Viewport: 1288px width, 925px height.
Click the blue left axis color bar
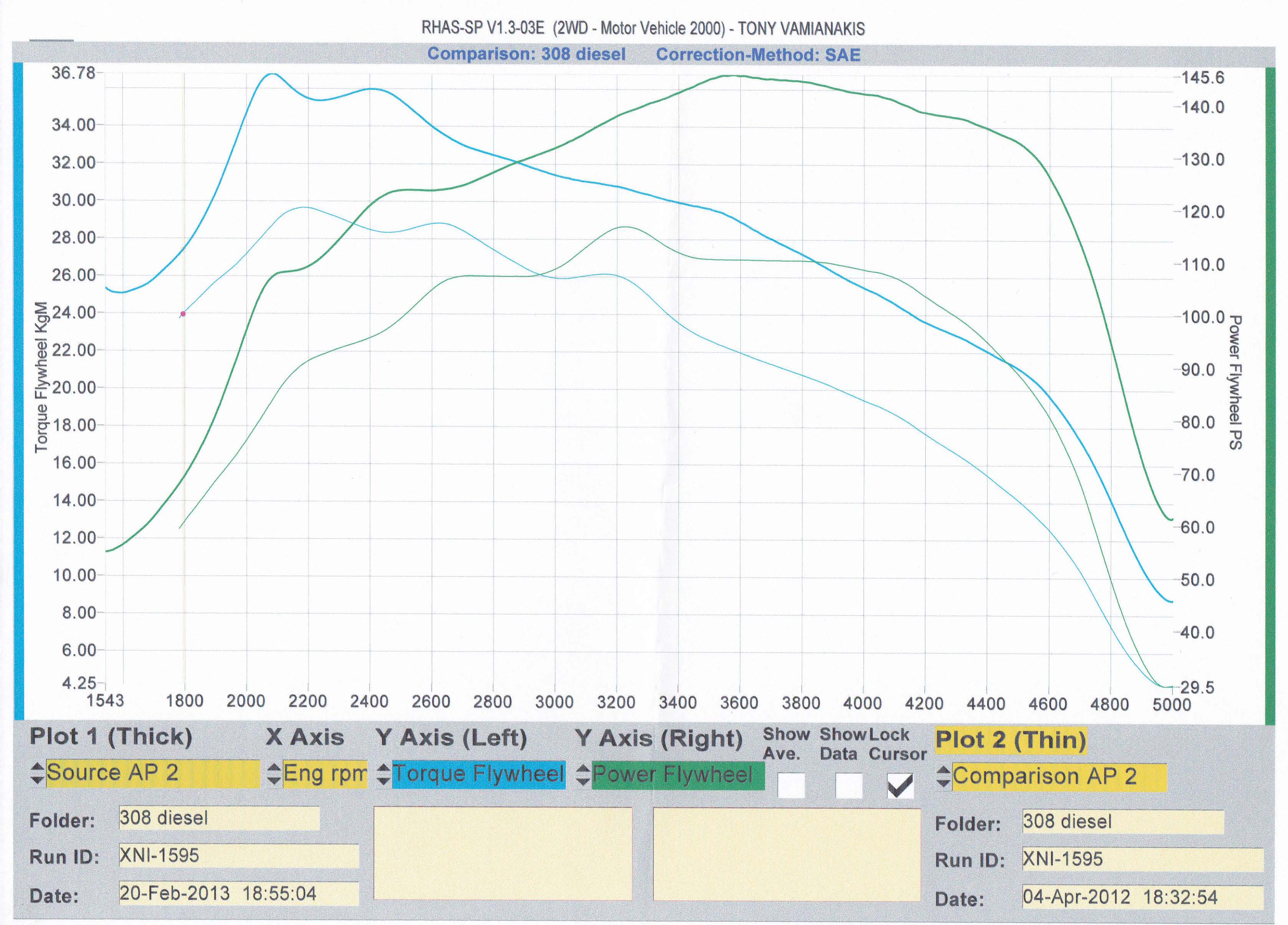[18, 392]
